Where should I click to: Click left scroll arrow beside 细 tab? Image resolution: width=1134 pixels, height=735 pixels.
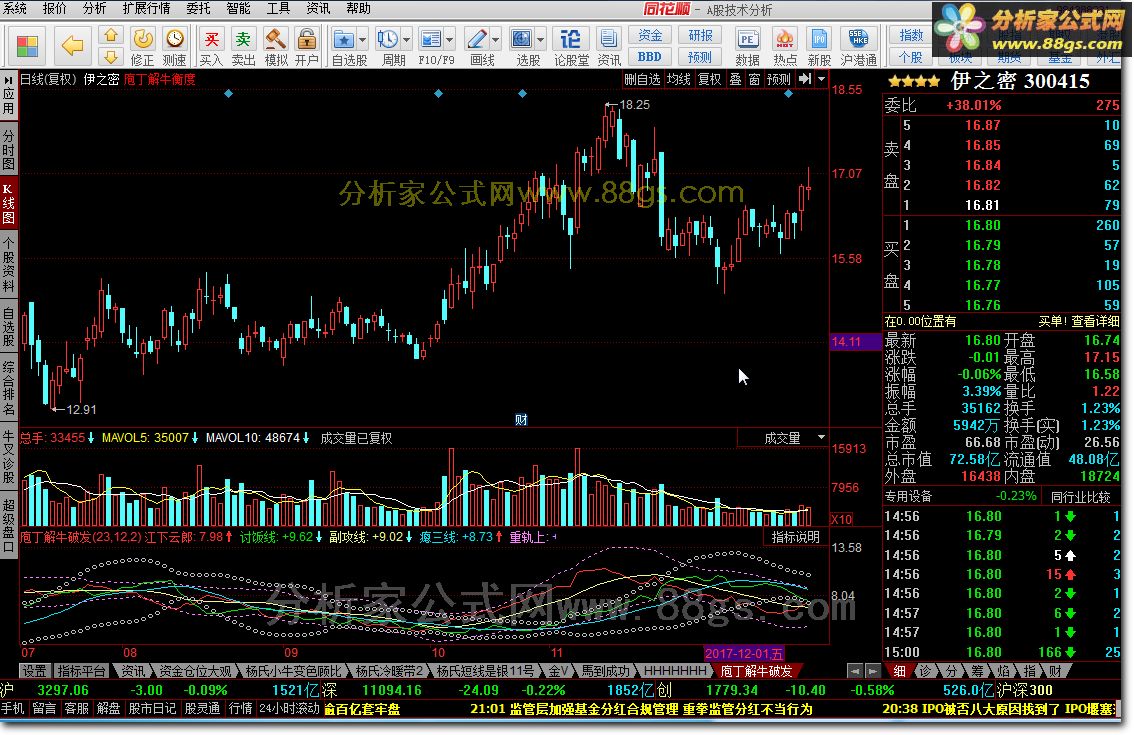pos(856,671)
